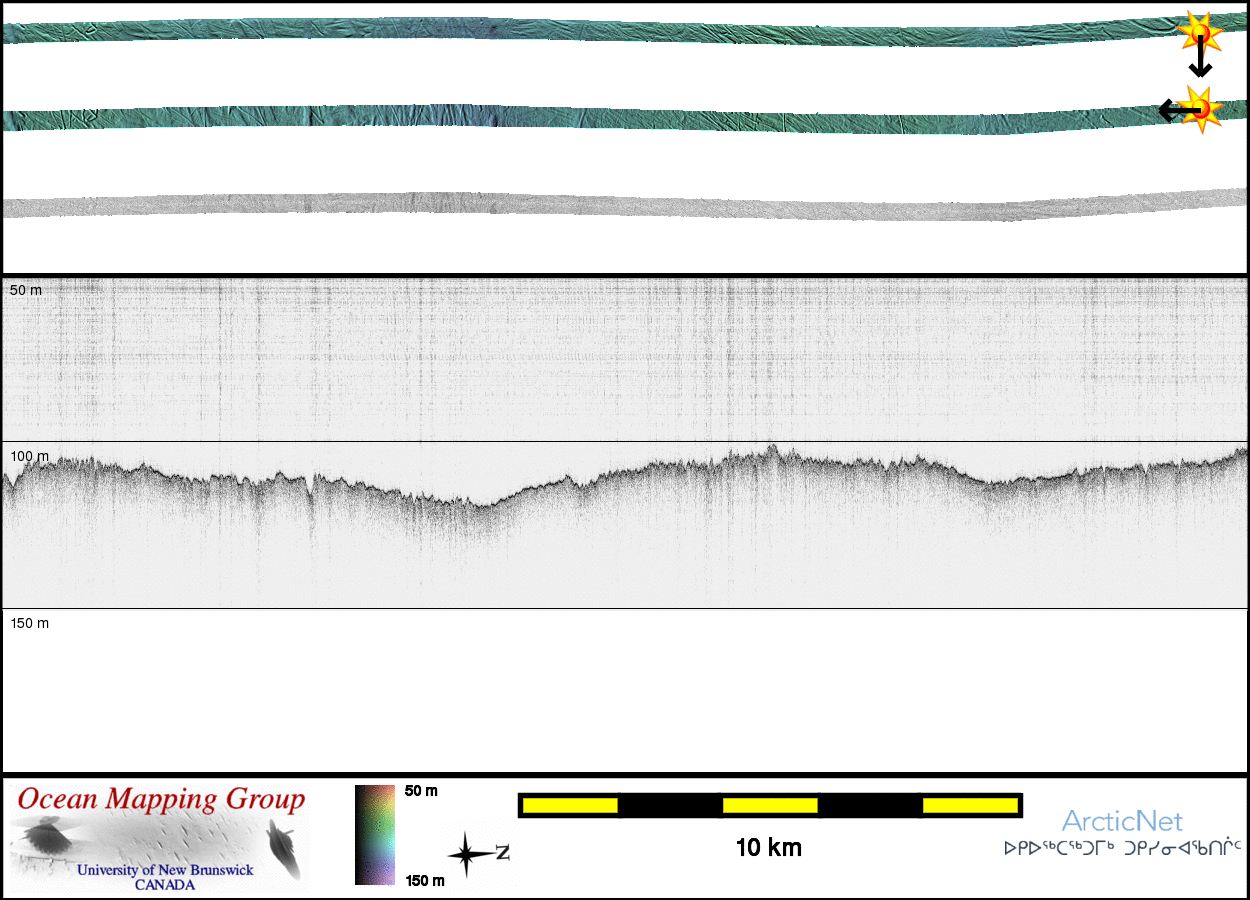Click the first yellow scale bar segment

tap(569, 805)
